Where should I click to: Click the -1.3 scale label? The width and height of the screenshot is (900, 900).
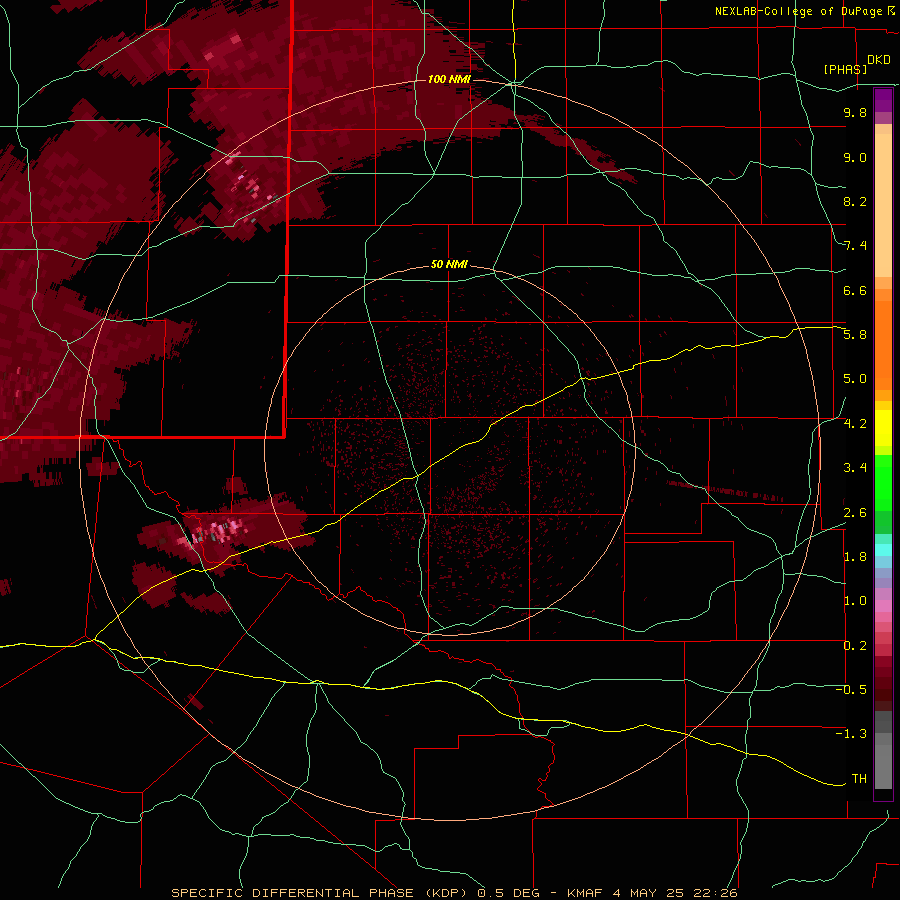click(851, 734)
